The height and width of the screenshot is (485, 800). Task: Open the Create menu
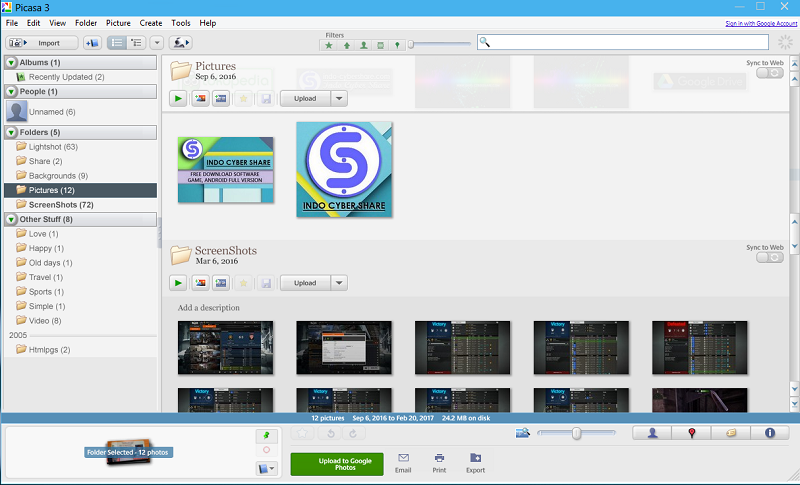pyautogui.click(x=151, y=23)
